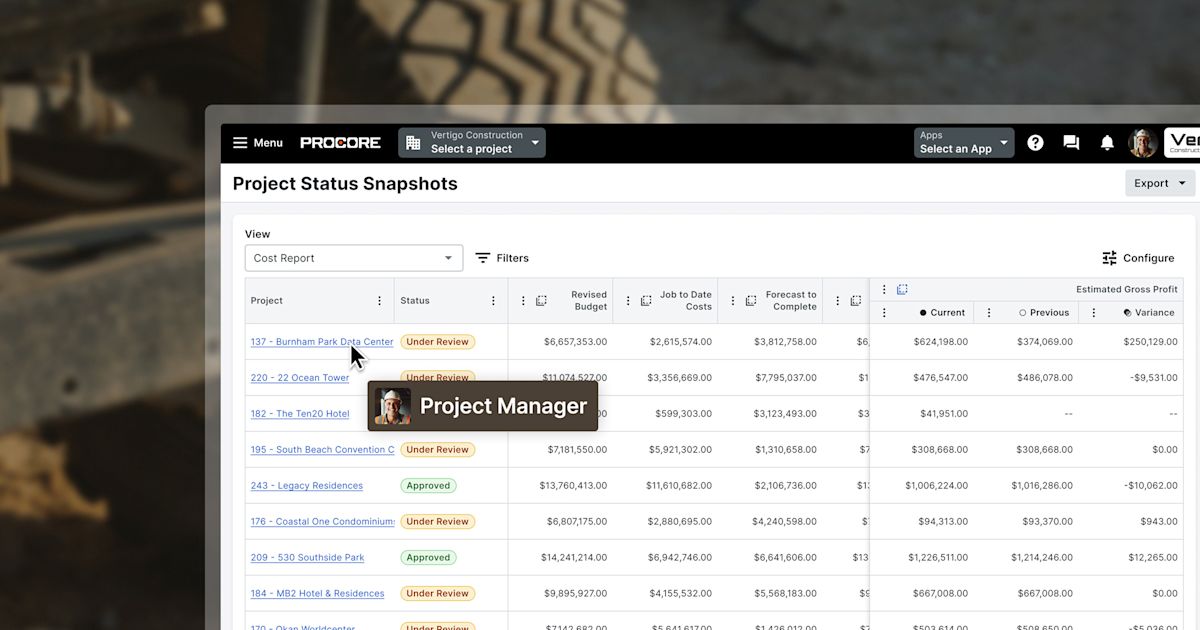Click the Filters button
1200x630 pixels.
[502, 258]
